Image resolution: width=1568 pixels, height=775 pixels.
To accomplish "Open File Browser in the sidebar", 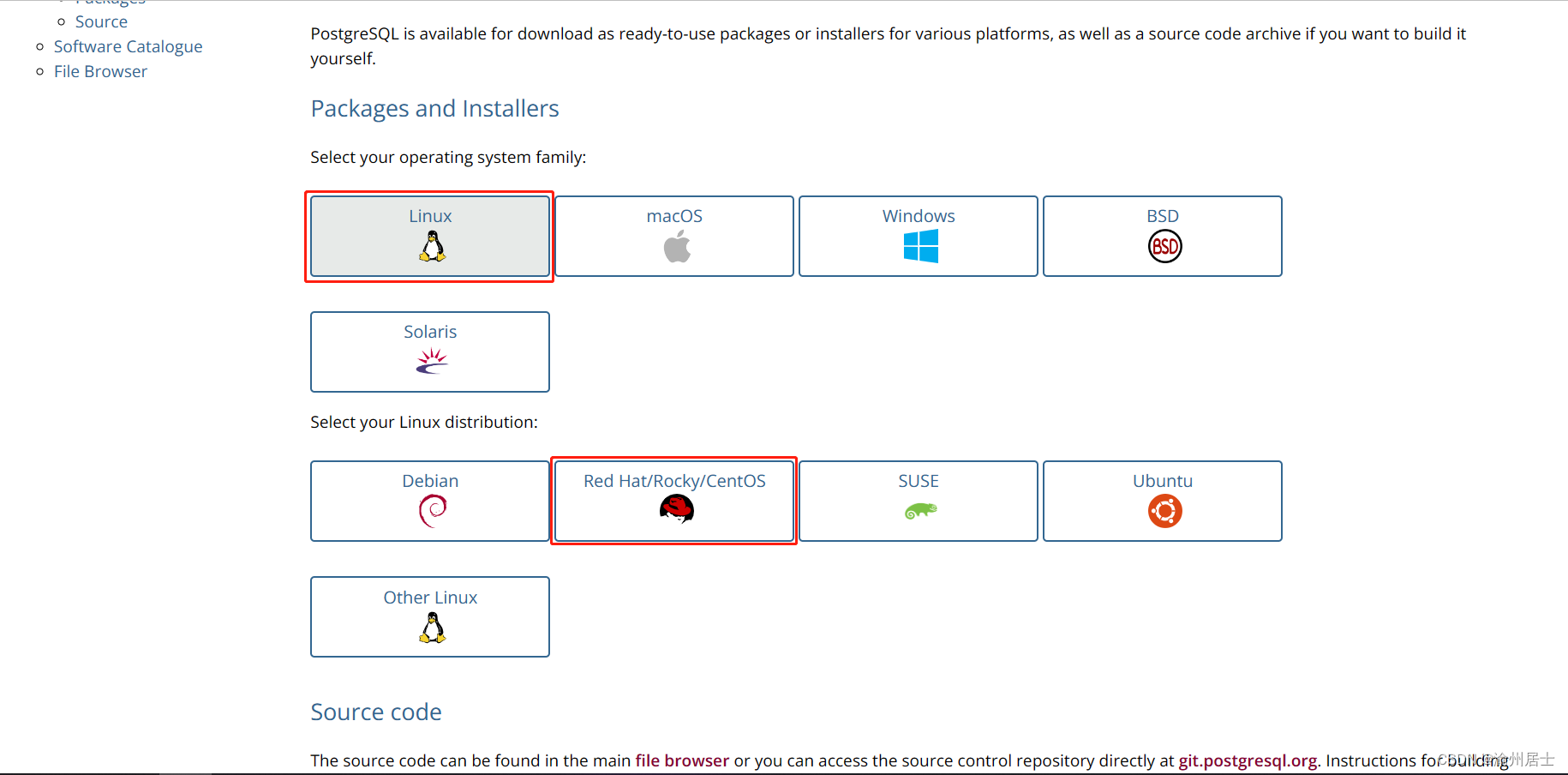I will point(100,71).
